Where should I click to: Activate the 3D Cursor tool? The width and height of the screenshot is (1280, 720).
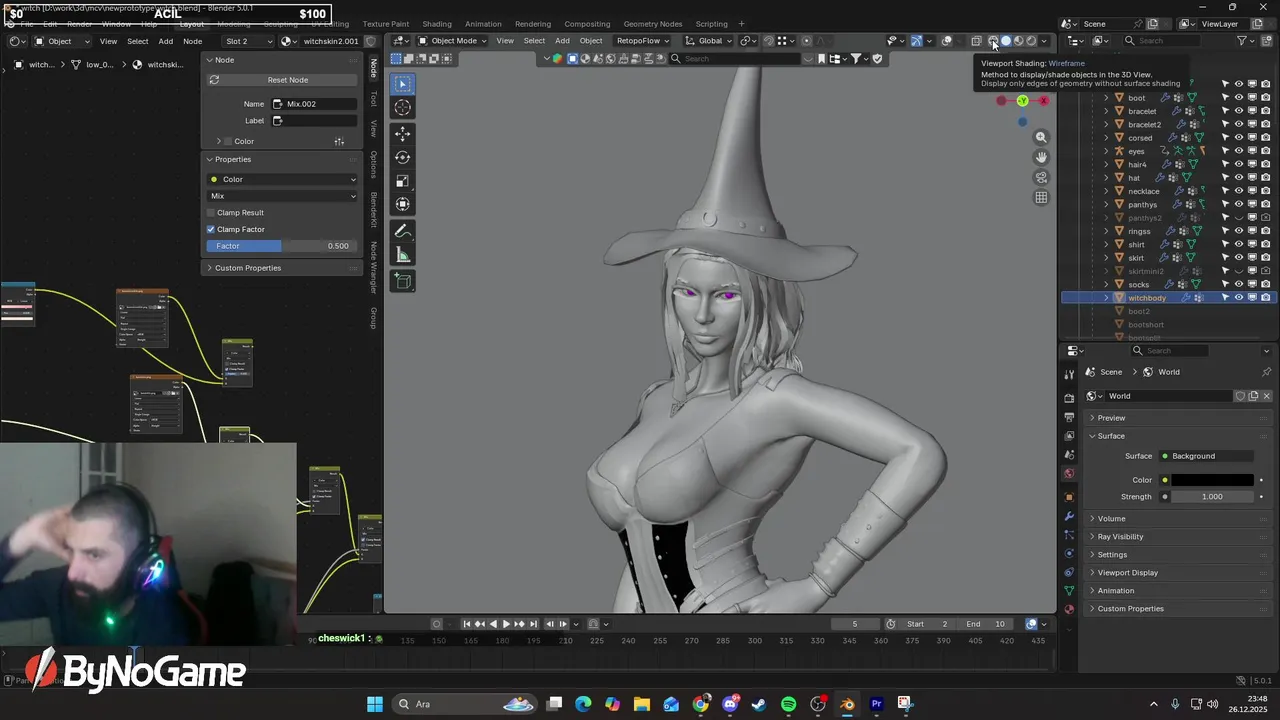click(402, 108)
